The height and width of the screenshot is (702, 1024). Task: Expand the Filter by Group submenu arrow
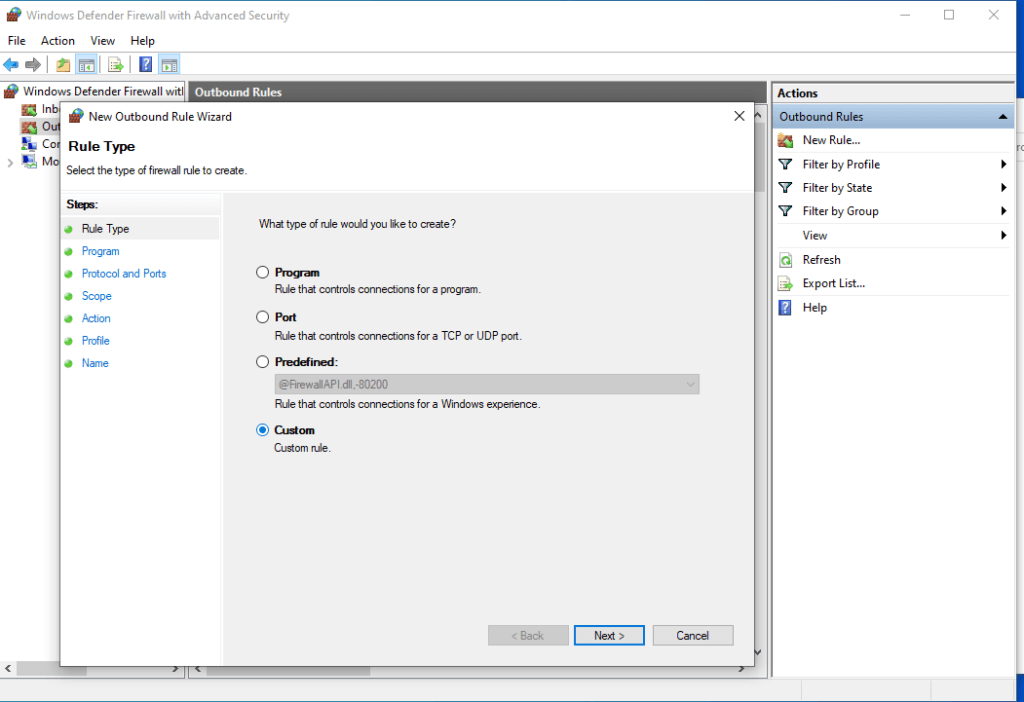point(1004,212)
